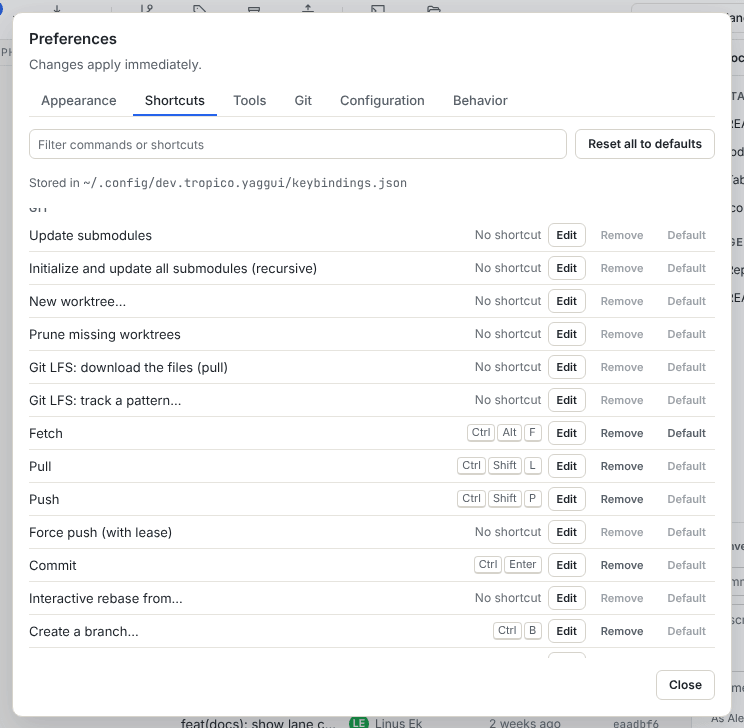
Task: Click Default in the Commit row
Action: pyautogui.click(x=687, y=565)
